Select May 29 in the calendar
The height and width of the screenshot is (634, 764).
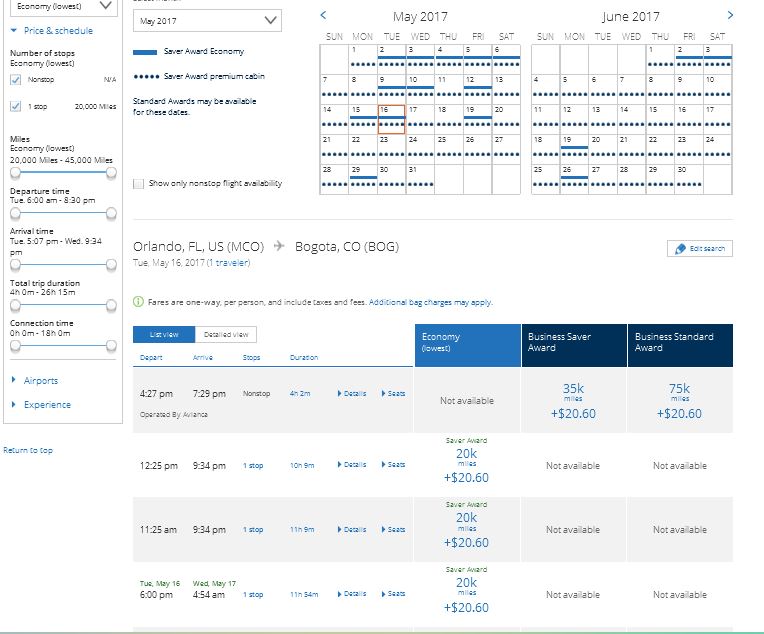363,179
